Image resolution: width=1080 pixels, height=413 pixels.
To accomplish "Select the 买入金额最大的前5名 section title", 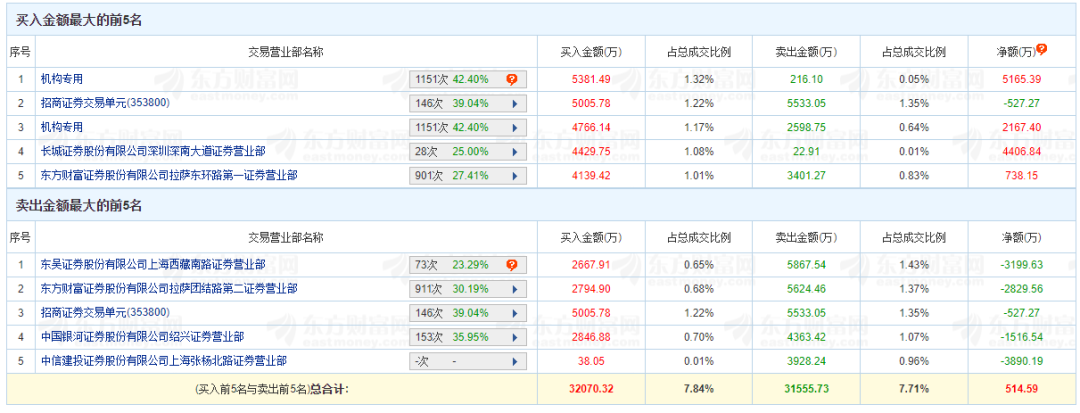I will point(79,21).
